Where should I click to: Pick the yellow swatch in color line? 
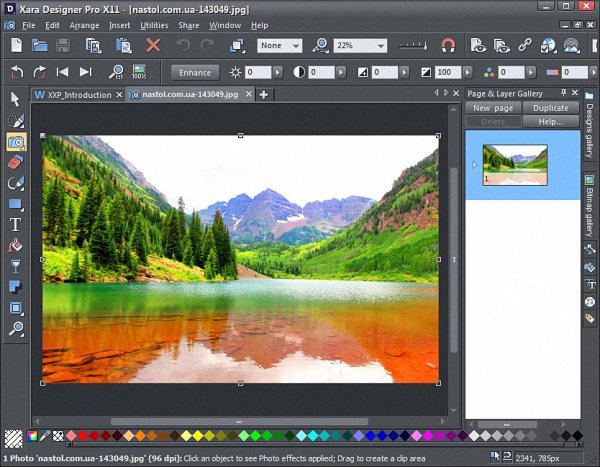198,436
